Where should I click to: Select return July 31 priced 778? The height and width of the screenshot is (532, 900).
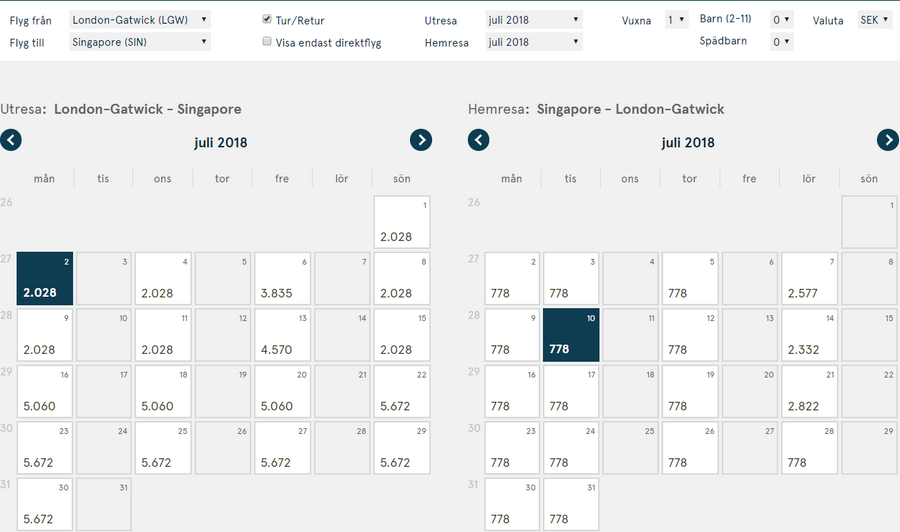571,504
